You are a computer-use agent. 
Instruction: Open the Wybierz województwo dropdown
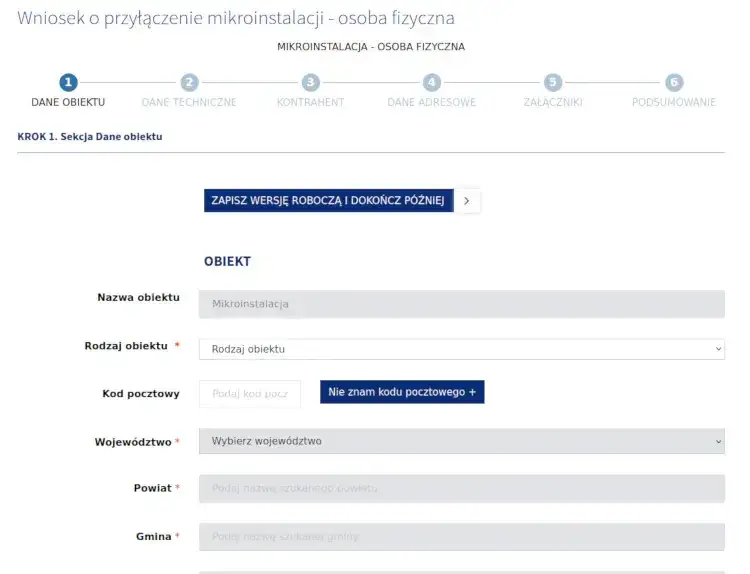click(x=462, y=441)
